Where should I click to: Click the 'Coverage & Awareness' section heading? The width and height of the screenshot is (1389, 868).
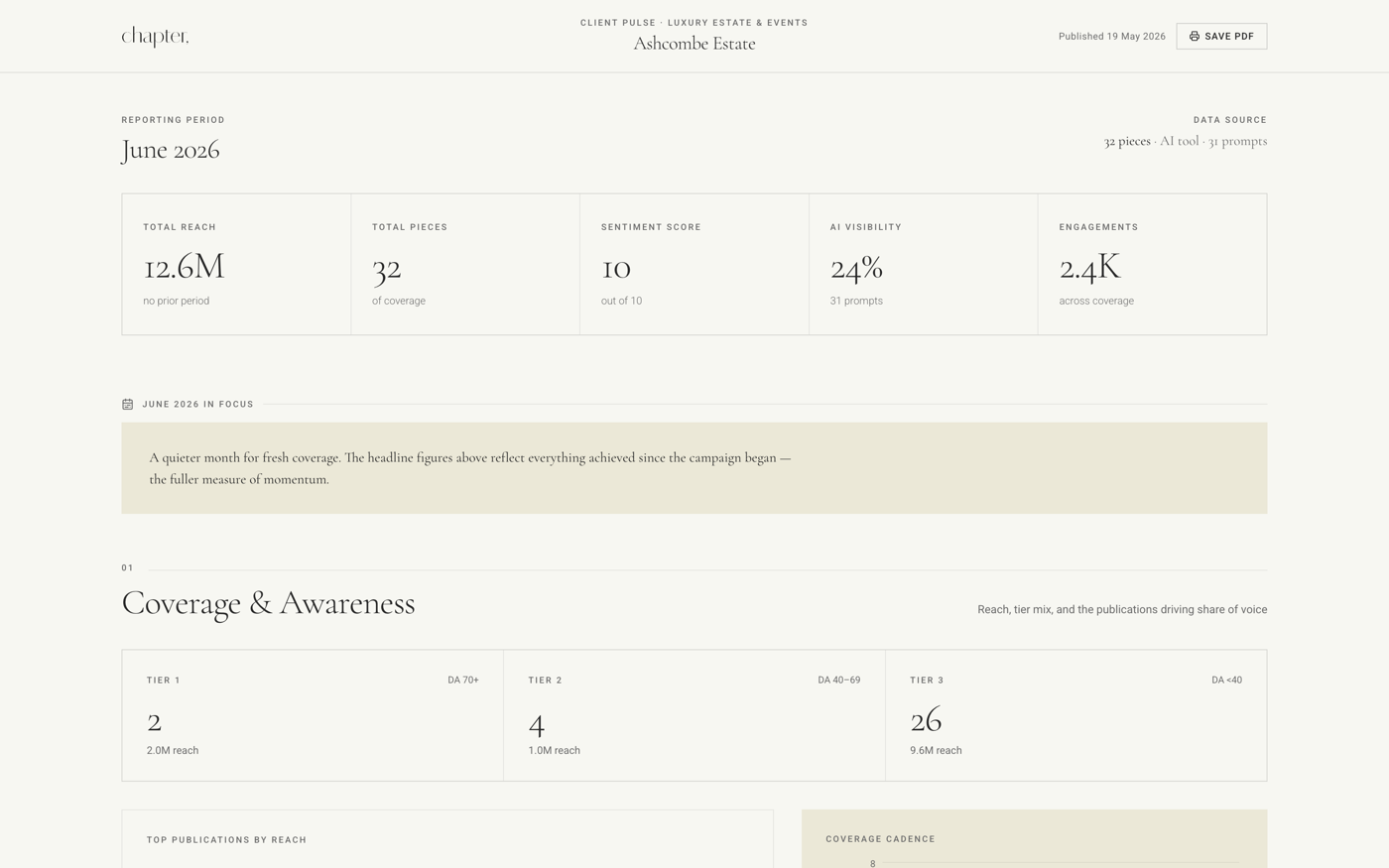(x=268, y=603)
